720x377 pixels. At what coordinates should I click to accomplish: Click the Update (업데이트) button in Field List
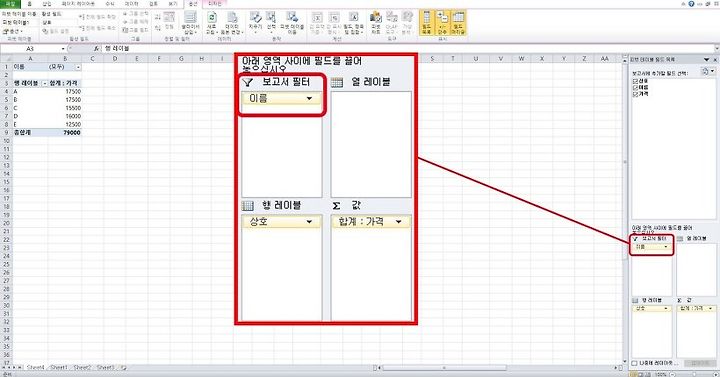tap(700, 363)
